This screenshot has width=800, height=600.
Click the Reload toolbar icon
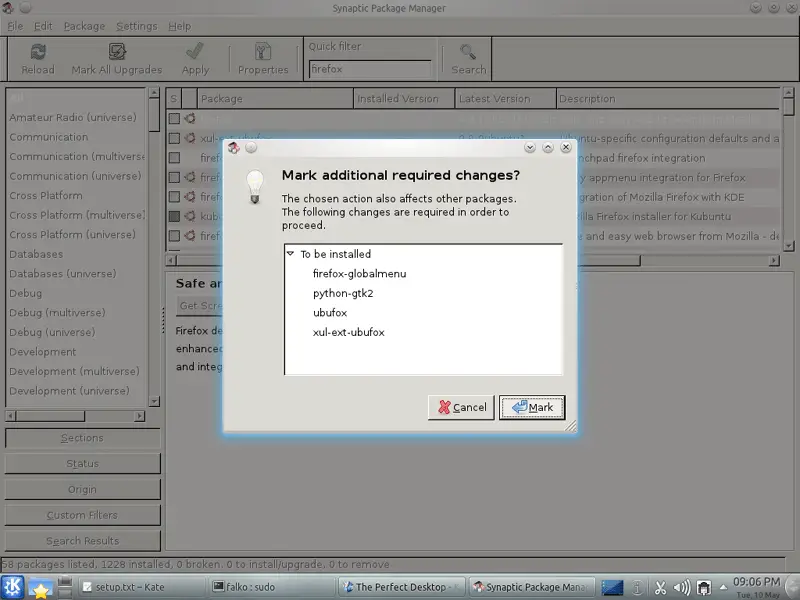38,52
